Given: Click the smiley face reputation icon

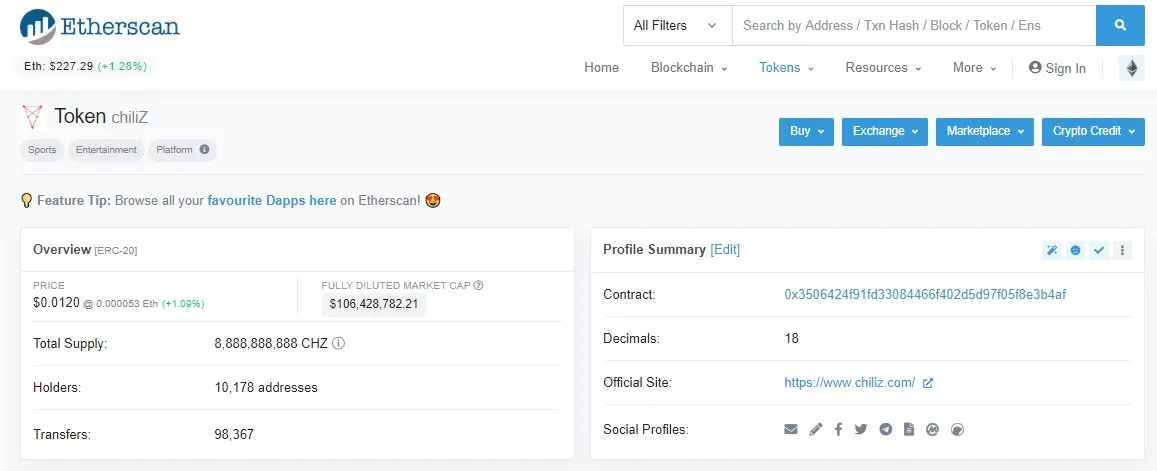Looking at the screenshot, I should pyautogui.click(x=1075, y=250).
